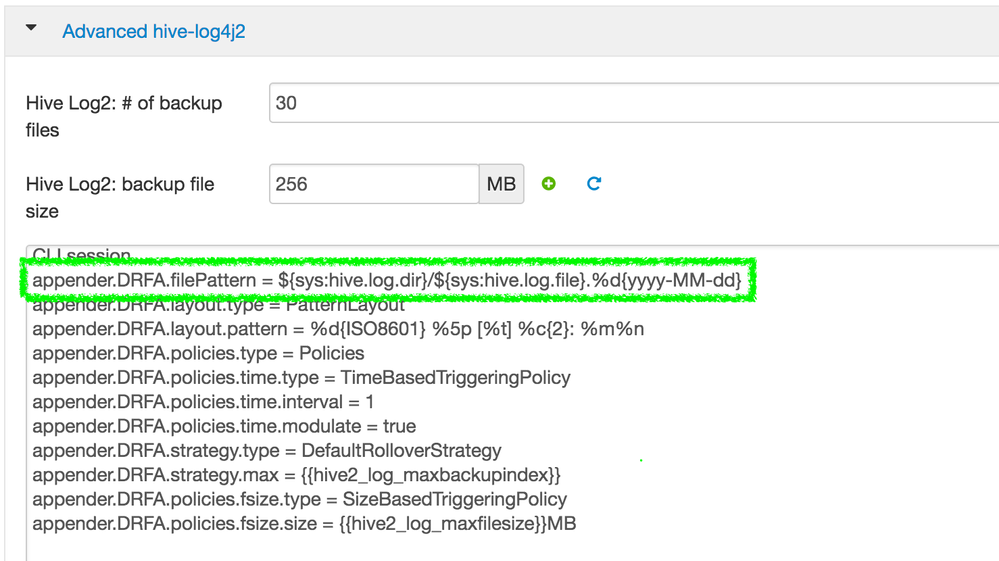Click the fsize.size hive2_log_maxfilesize line

[x=304, y=523]
